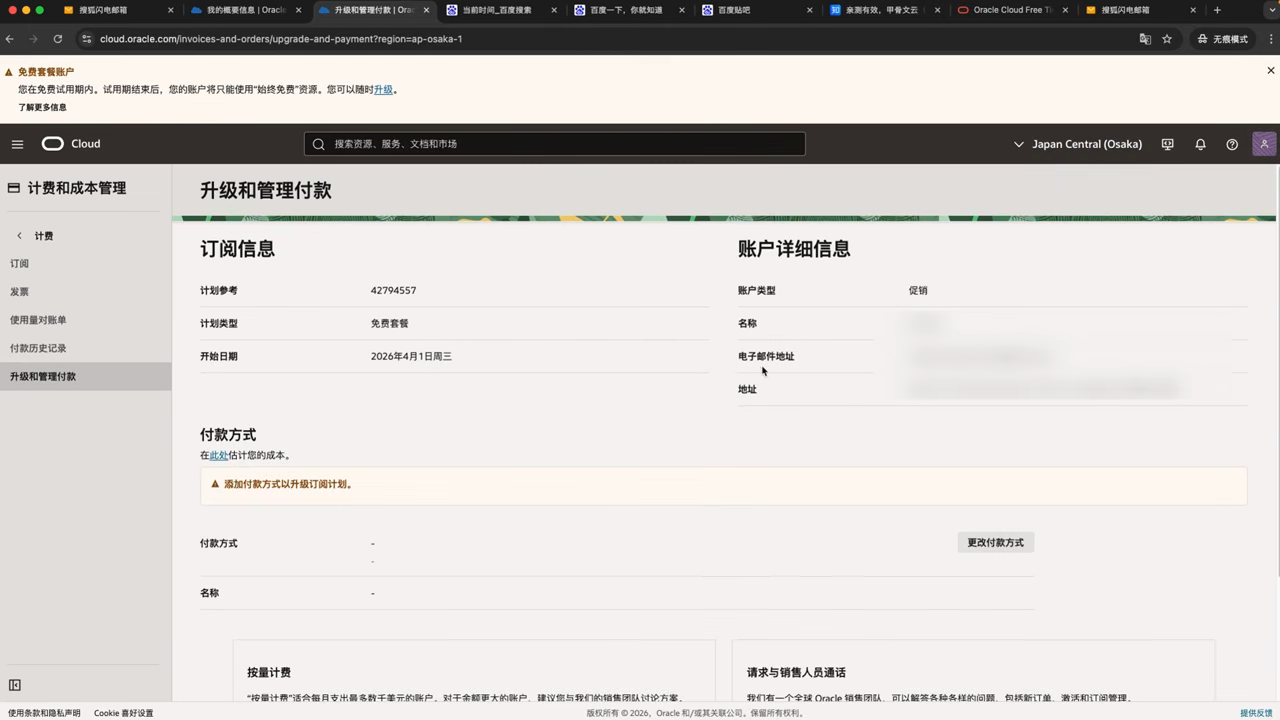
Task: Close the Oracle Cloud Free Tier tab
Action: point(1065,10)
